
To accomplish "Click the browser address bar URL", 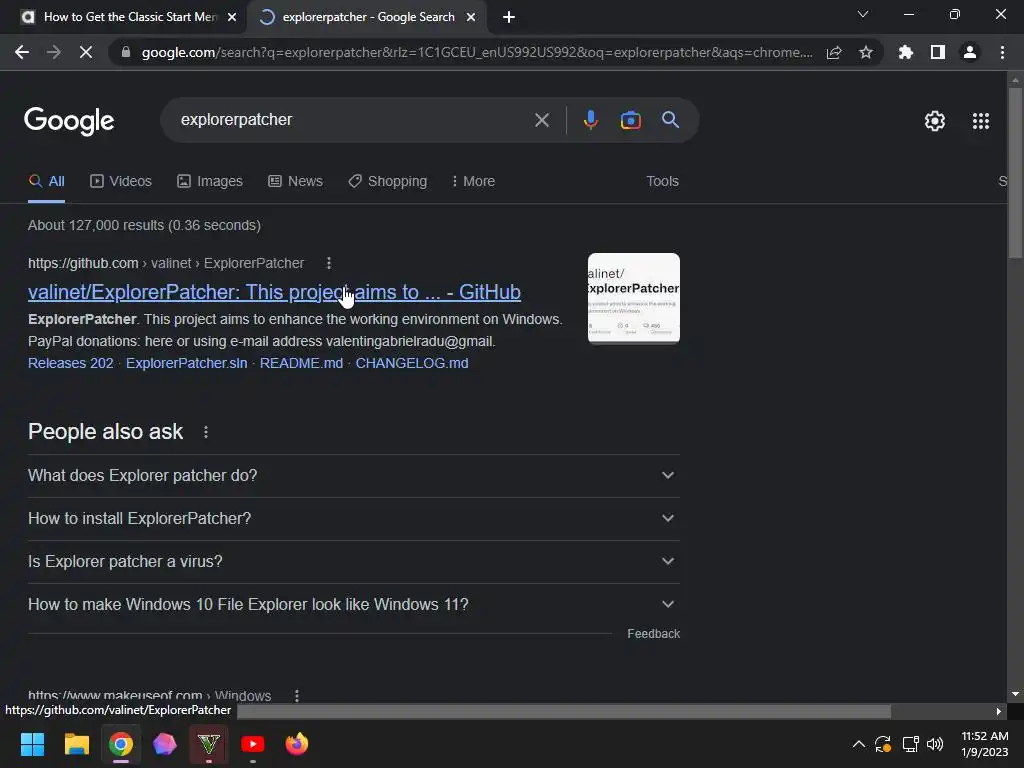I will [x=477, y=52].
